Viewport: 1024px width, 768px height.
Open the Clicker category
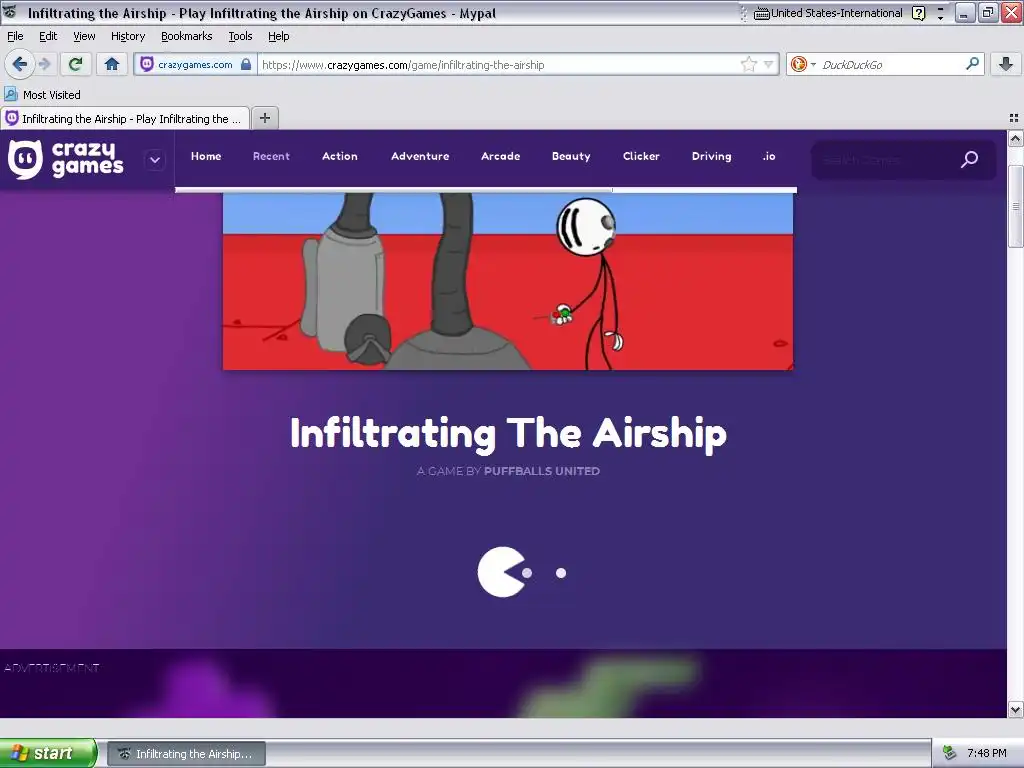coord(641,156)
